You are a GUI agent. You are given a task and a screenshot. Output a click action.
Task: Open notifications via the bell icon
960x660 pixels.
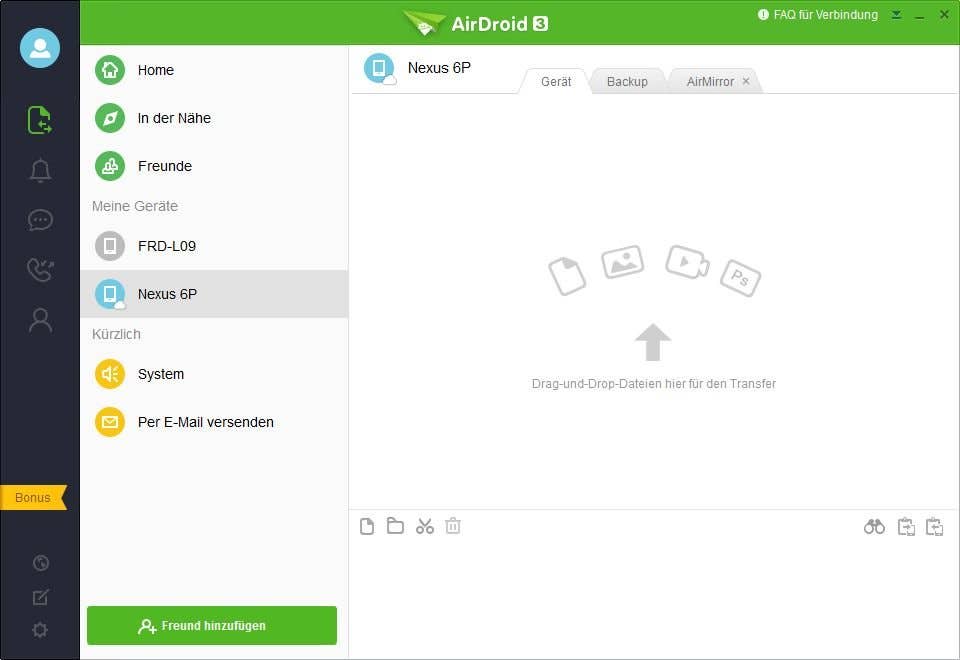point(40,170)
